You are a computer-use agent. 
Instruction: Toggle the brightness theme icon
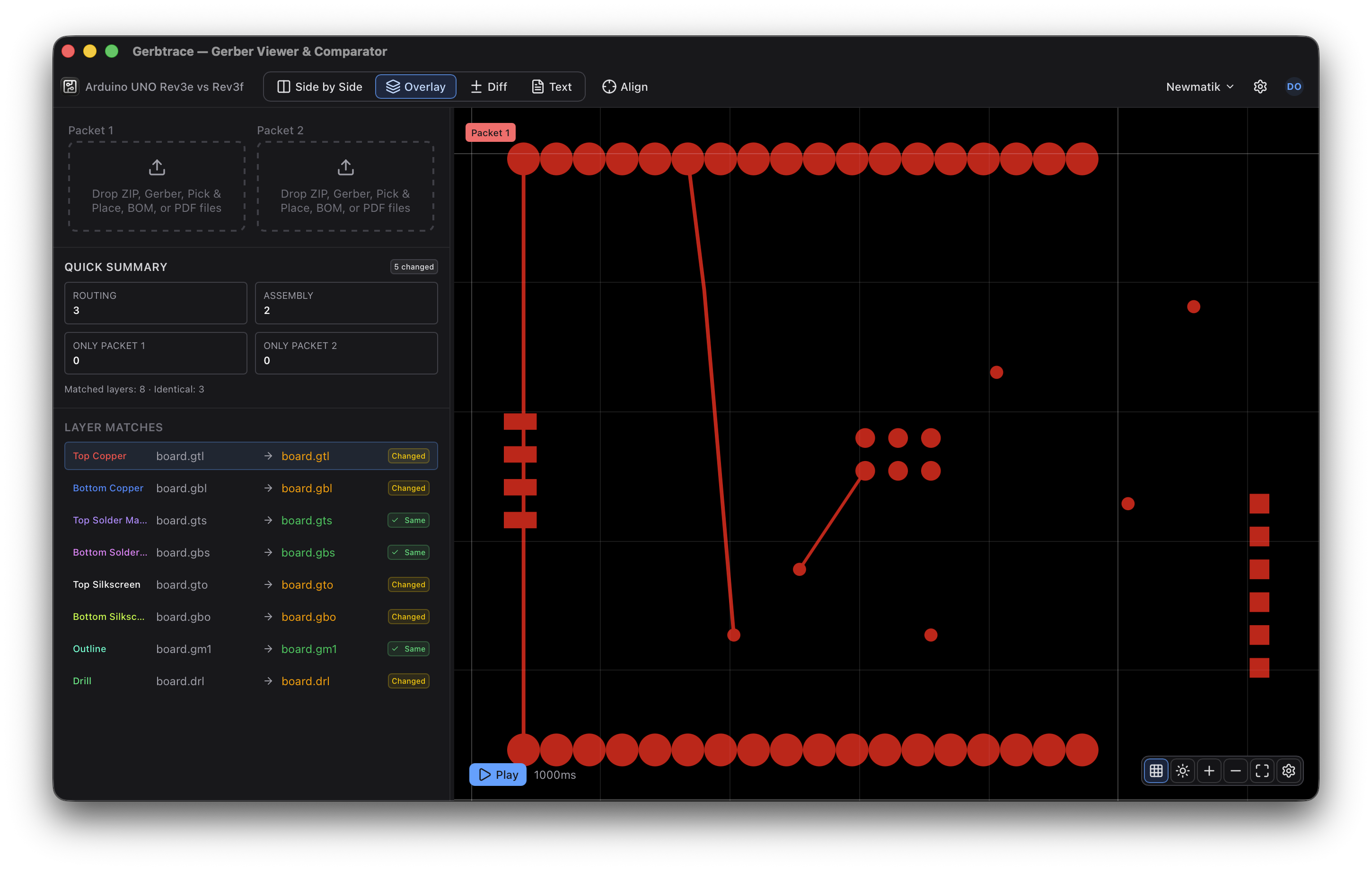1183,771
